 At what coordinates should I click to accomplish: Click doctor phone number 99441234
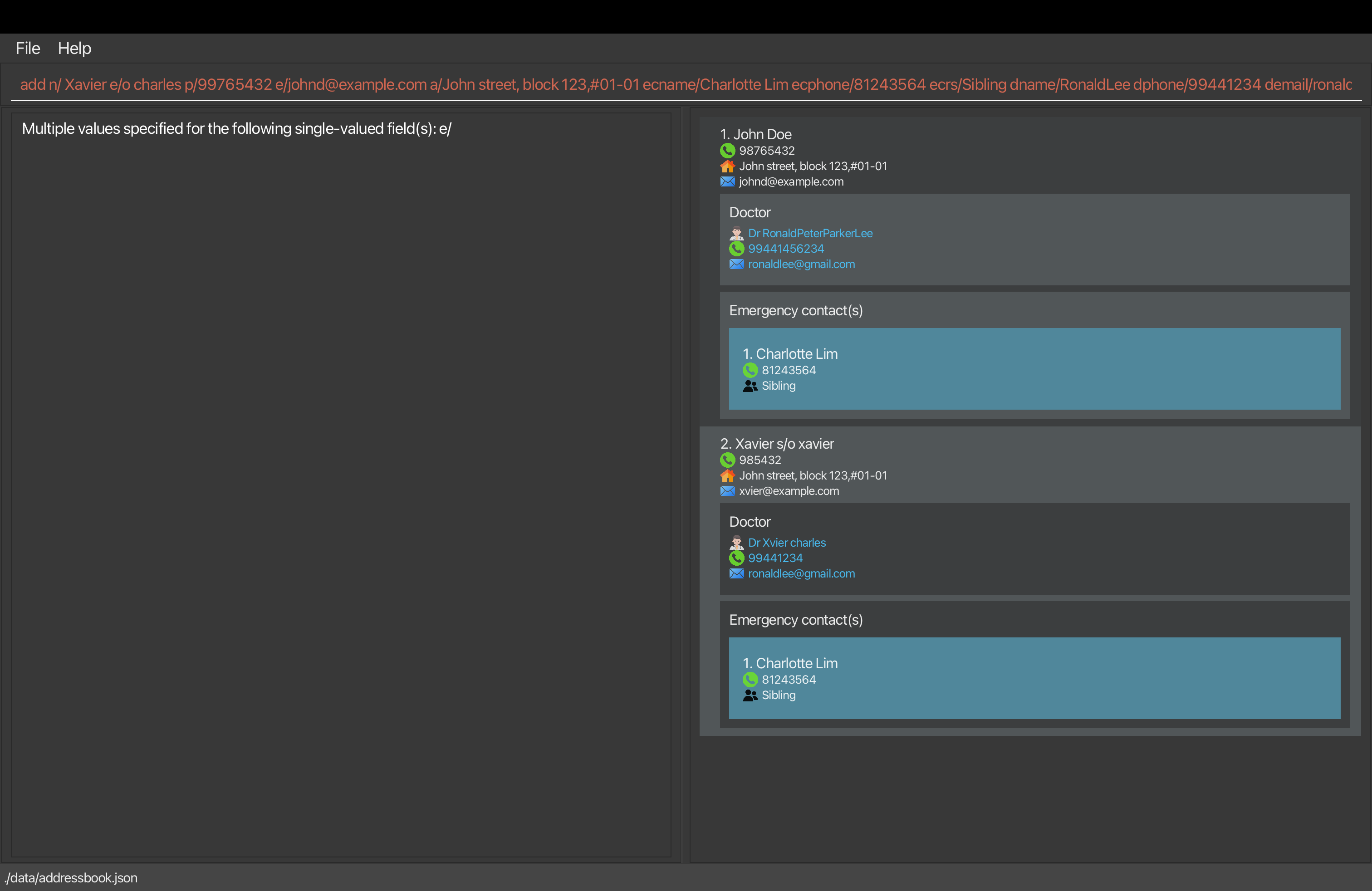tap(775, 558)
